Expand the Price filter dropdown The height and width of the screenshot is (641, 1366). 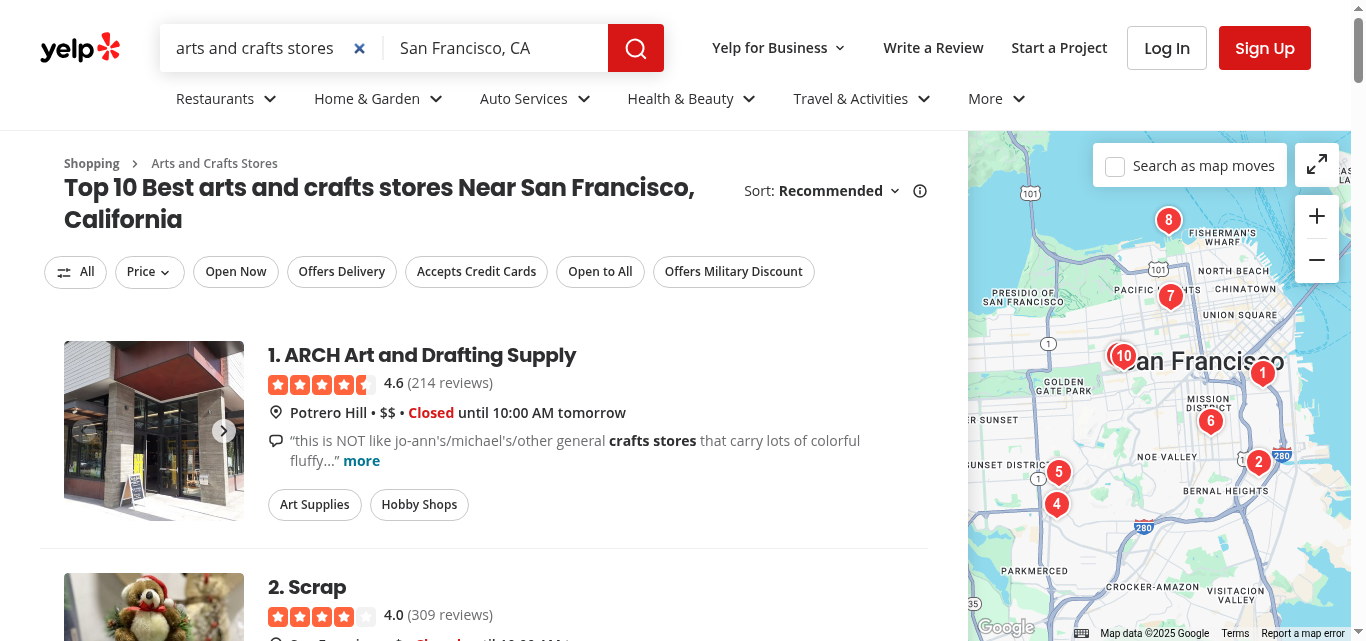[x=150, y=272]
